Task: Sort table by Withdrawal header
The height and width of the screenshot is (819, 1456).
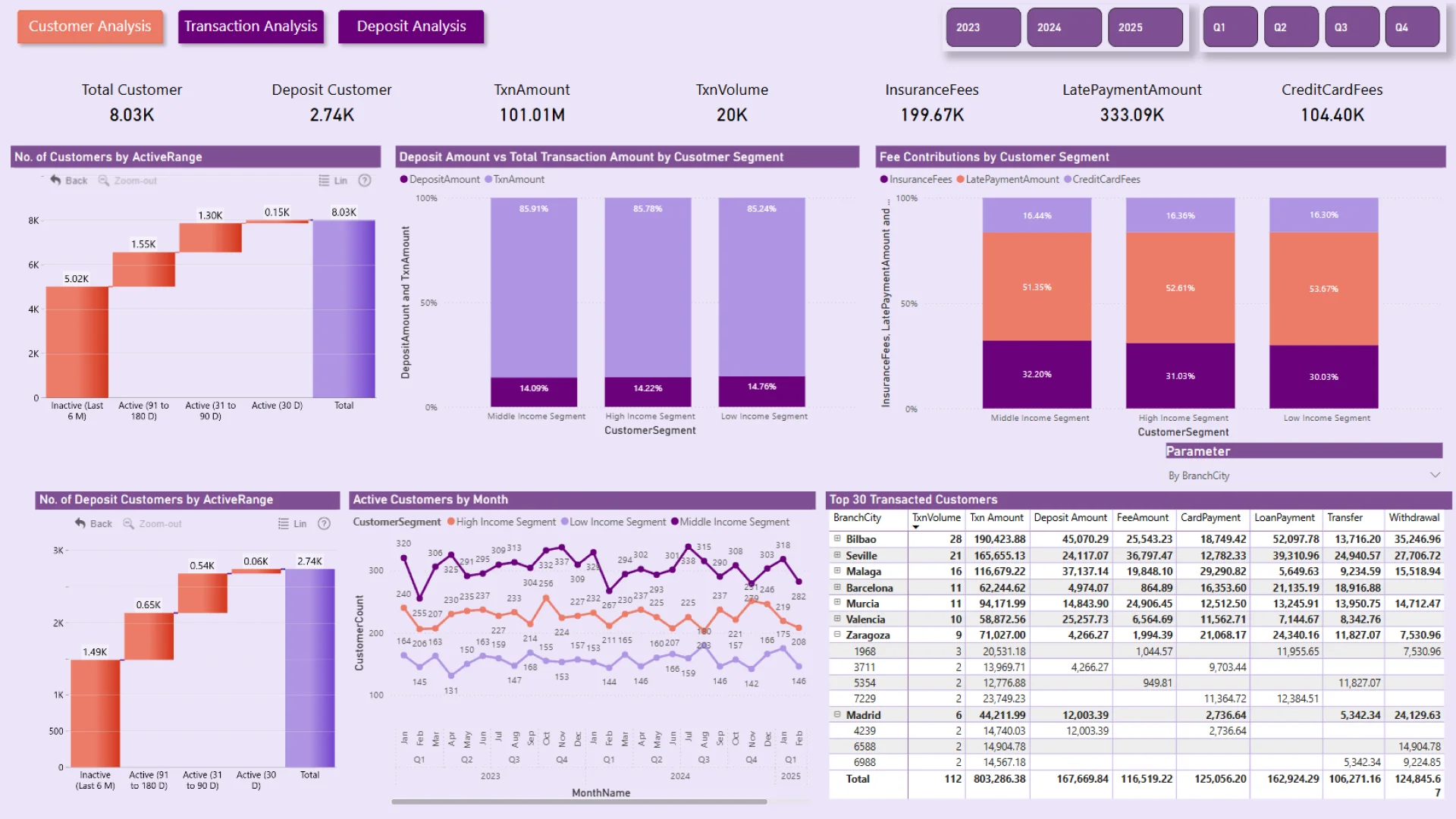Action: pyautogui.click(x=1414, y=517)
